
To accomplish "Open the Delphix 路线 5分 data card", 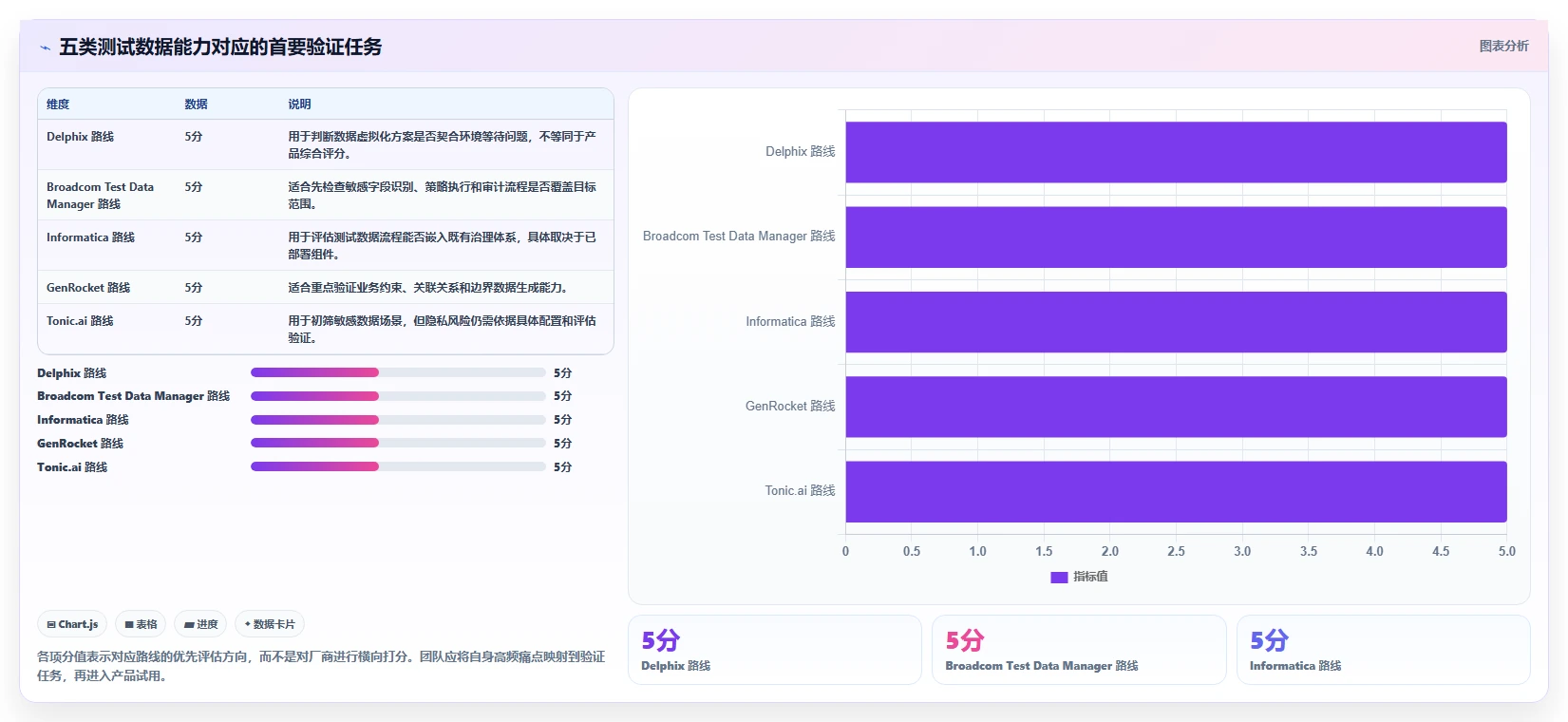I will click(x=774, y=650).
